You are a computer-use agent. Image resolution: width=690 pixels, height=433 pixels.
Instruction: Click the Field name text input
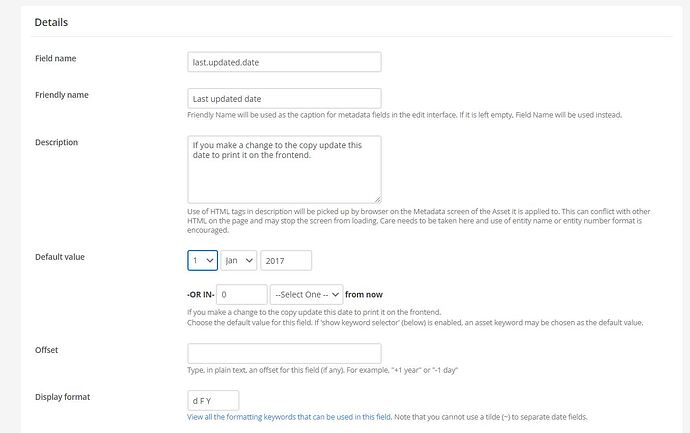284,62
